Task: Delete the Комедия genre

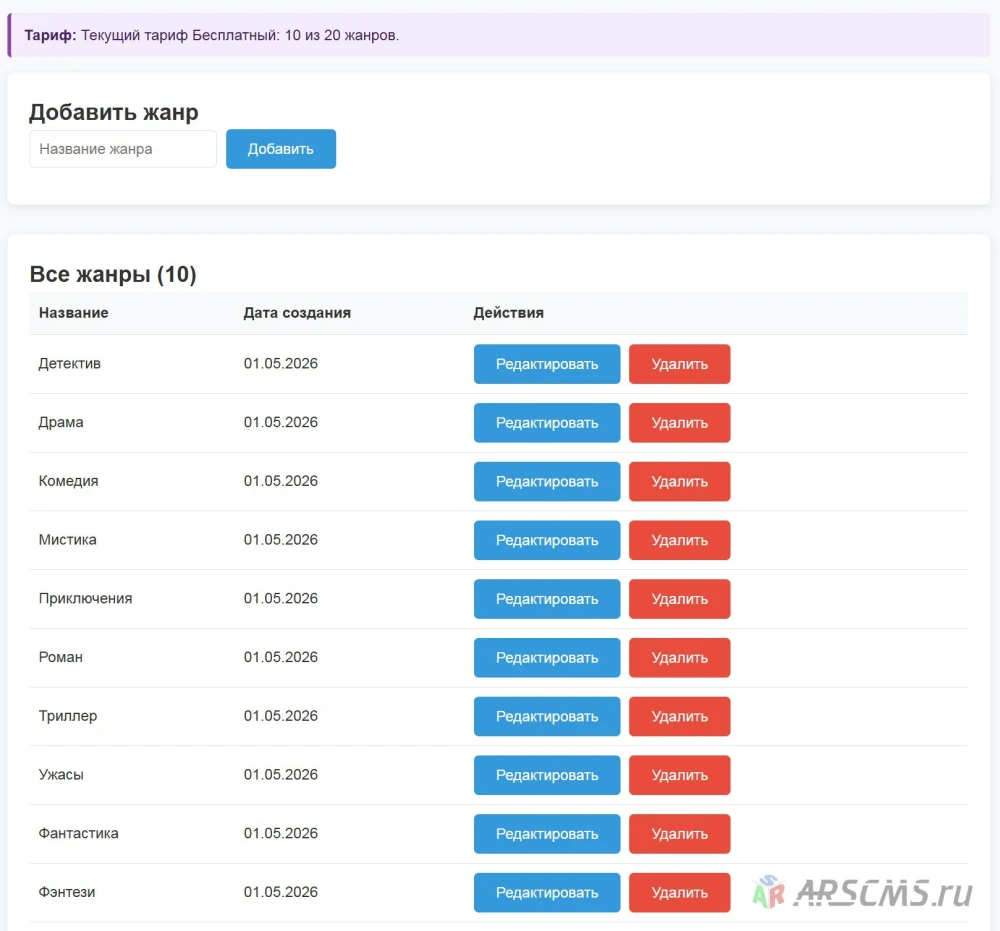Action: [679, 481]
